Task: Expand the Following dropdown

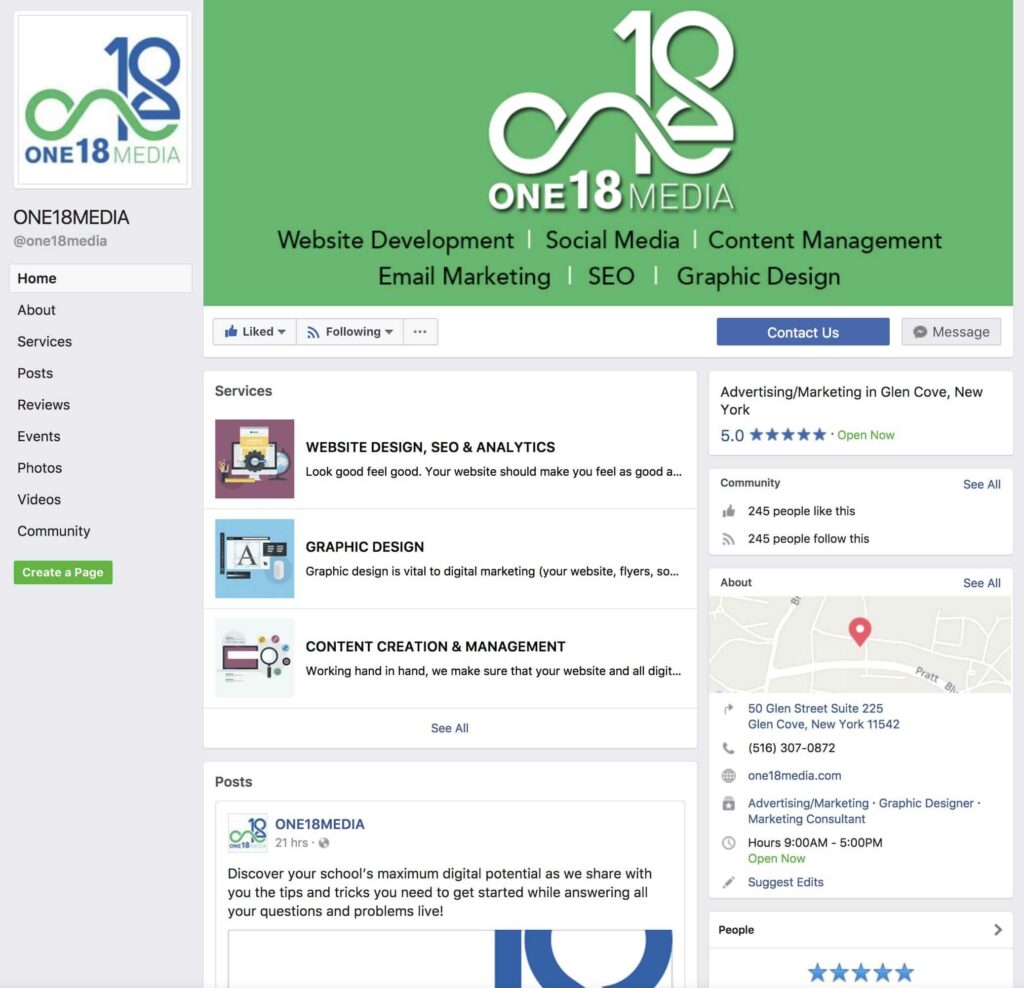Action: [350, 332]
